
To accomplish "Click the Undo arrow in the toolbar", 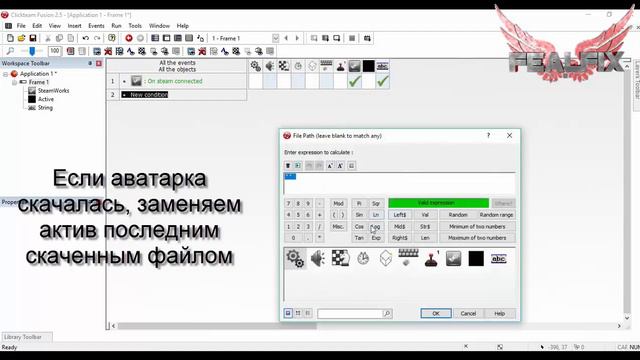I will pos(86,38).
